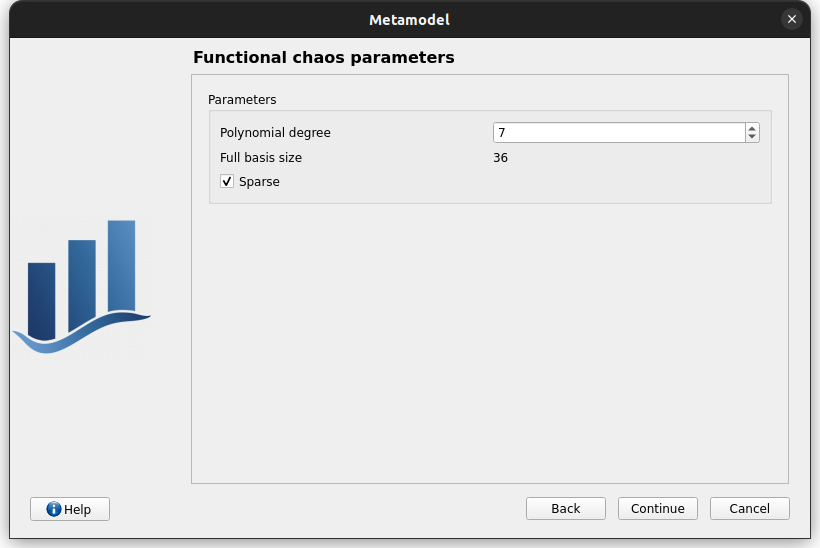Viewport: 820px width, 548px height.
Task: Open Help via its text label
Action: [78, 509]
